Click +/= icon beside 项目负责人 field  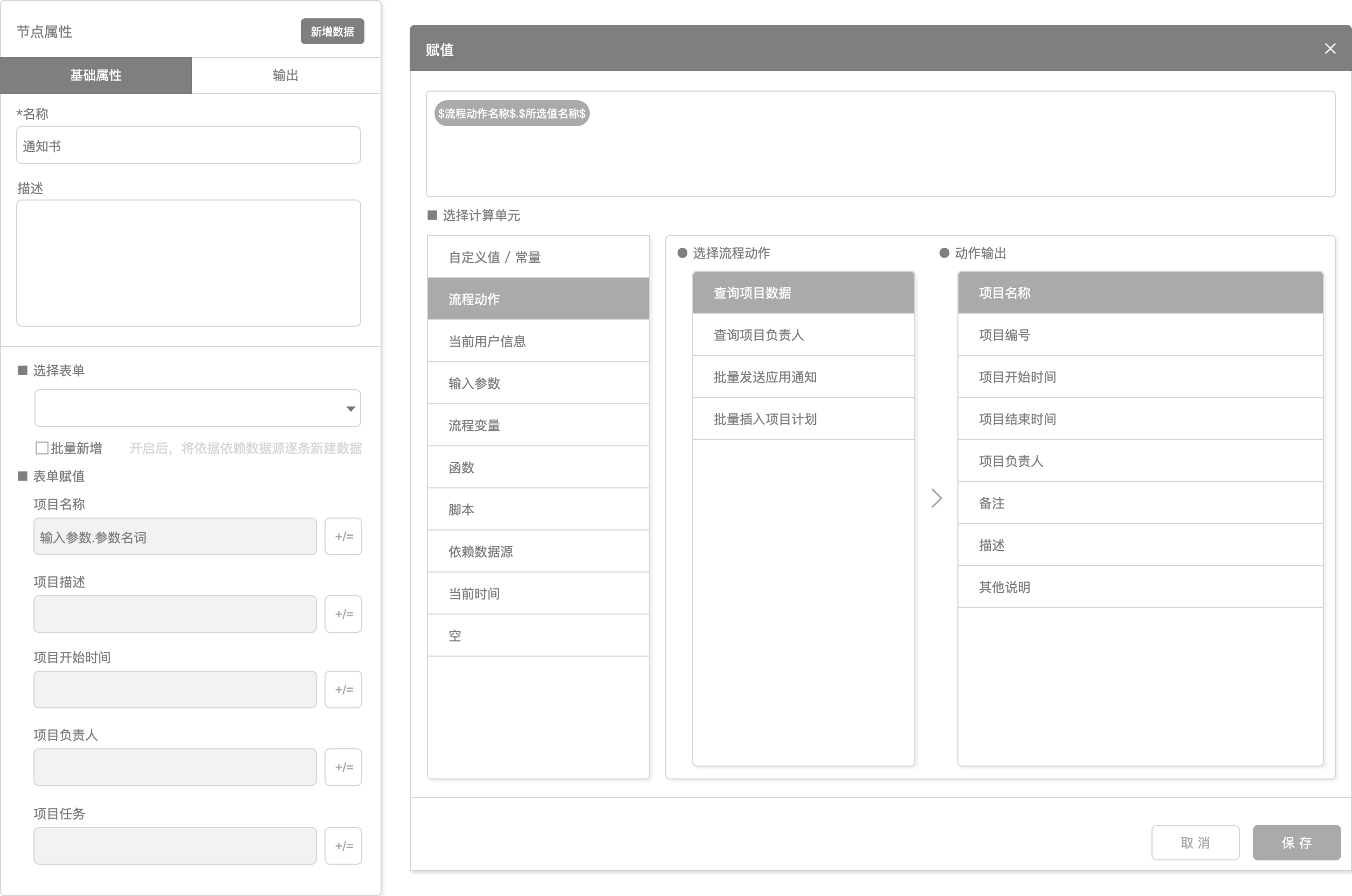pos(343,767)
